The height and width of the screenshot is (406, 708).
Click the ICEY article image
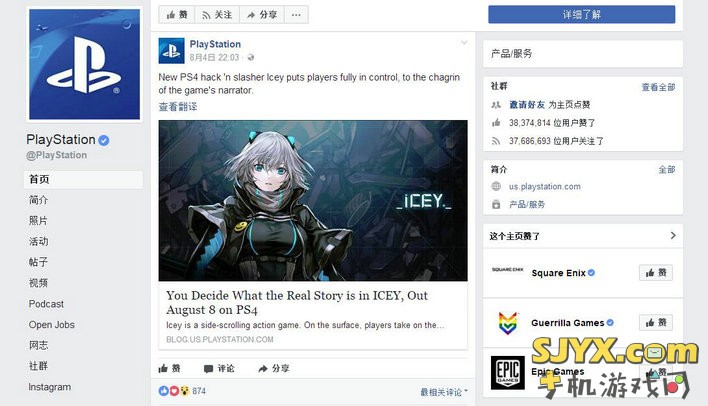(313, 201)
